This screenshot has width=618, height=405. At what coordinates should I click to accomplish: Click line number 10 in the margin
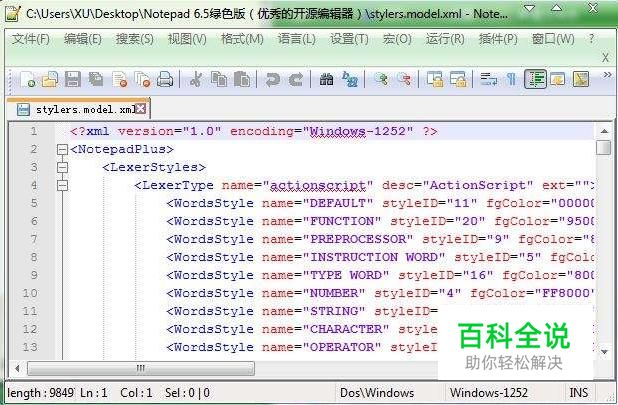coord(30,293)
